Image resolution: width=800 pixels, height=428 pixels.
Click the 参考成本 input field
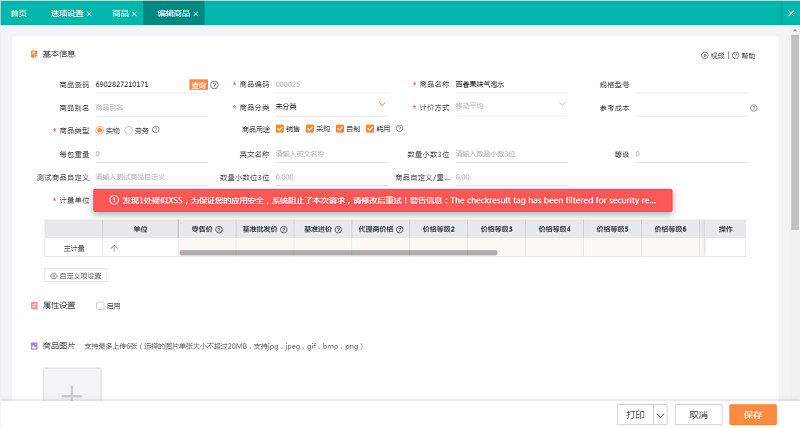pyautogui.click(x=691, y=108)
